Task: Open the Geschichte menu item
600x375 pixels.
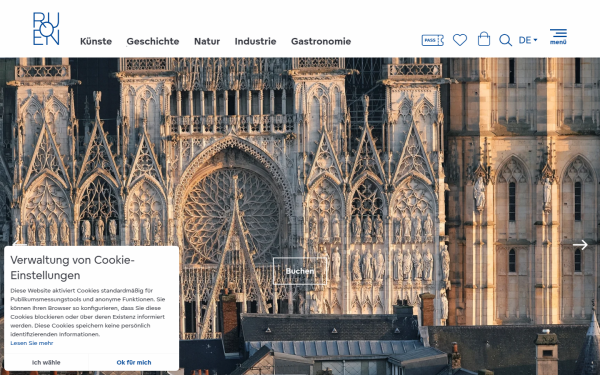Action: (153, 41)
